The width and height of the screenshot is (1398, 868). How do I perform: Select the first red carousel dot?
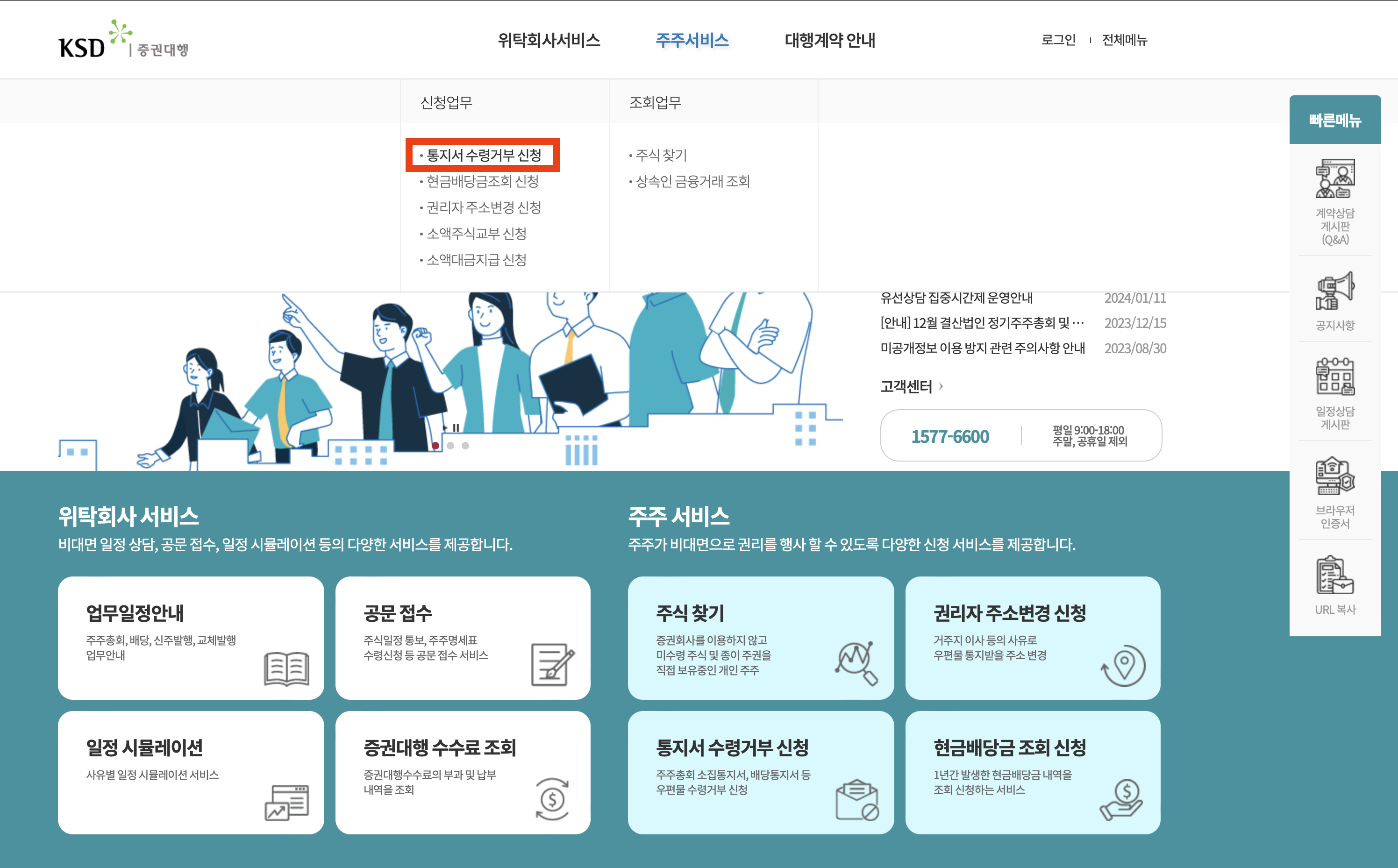pyautogui.click(x=435, y=446)
